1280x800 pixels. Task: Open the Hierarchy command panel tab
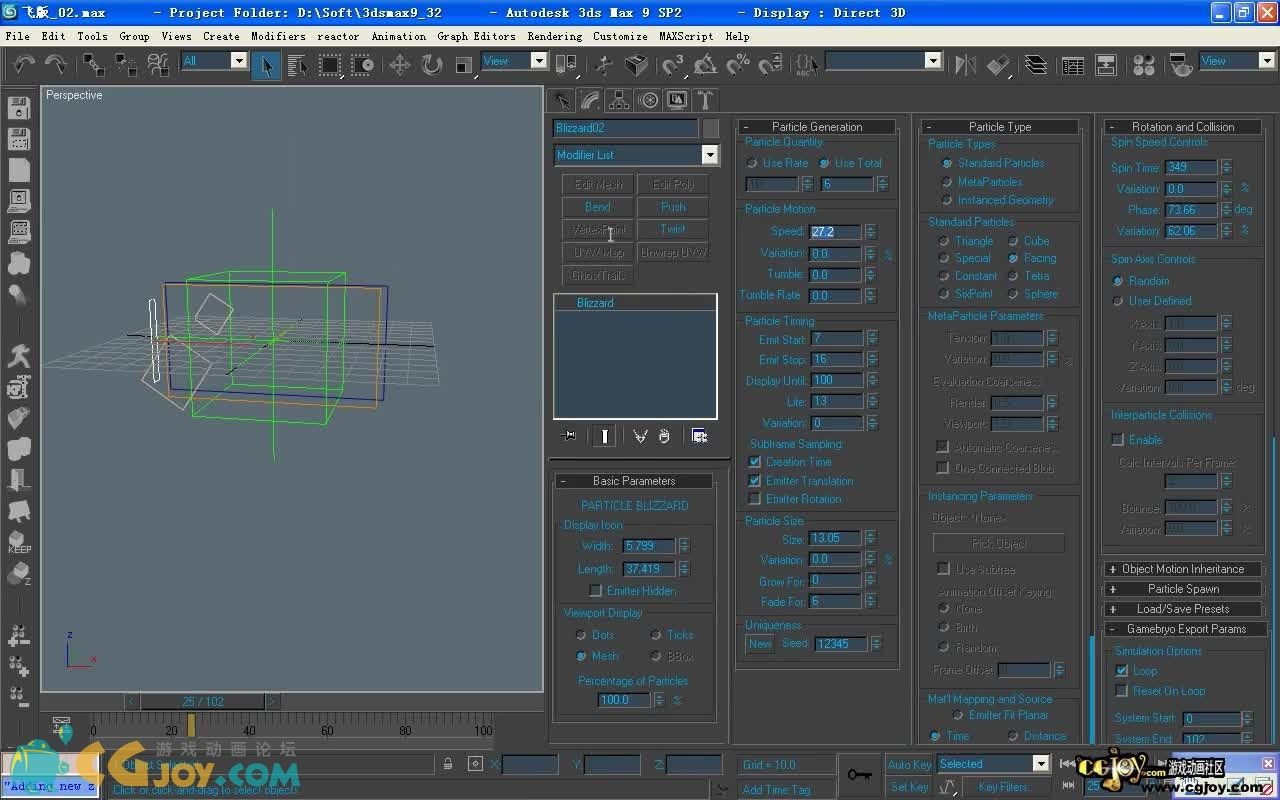pyautogui.click(x=619, y=100)
